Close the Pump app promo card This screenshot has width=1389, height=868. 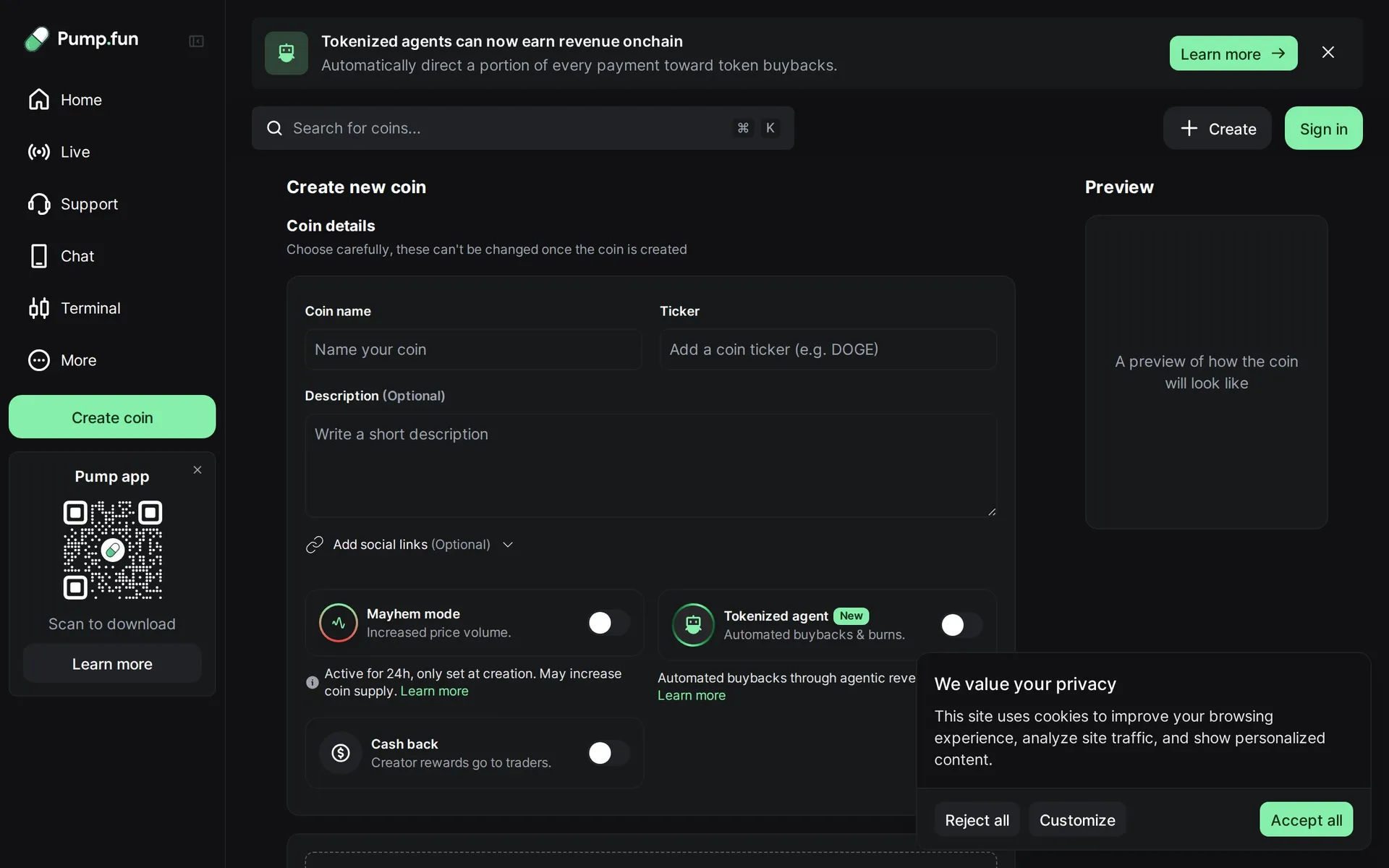click(x=197, y=470)
